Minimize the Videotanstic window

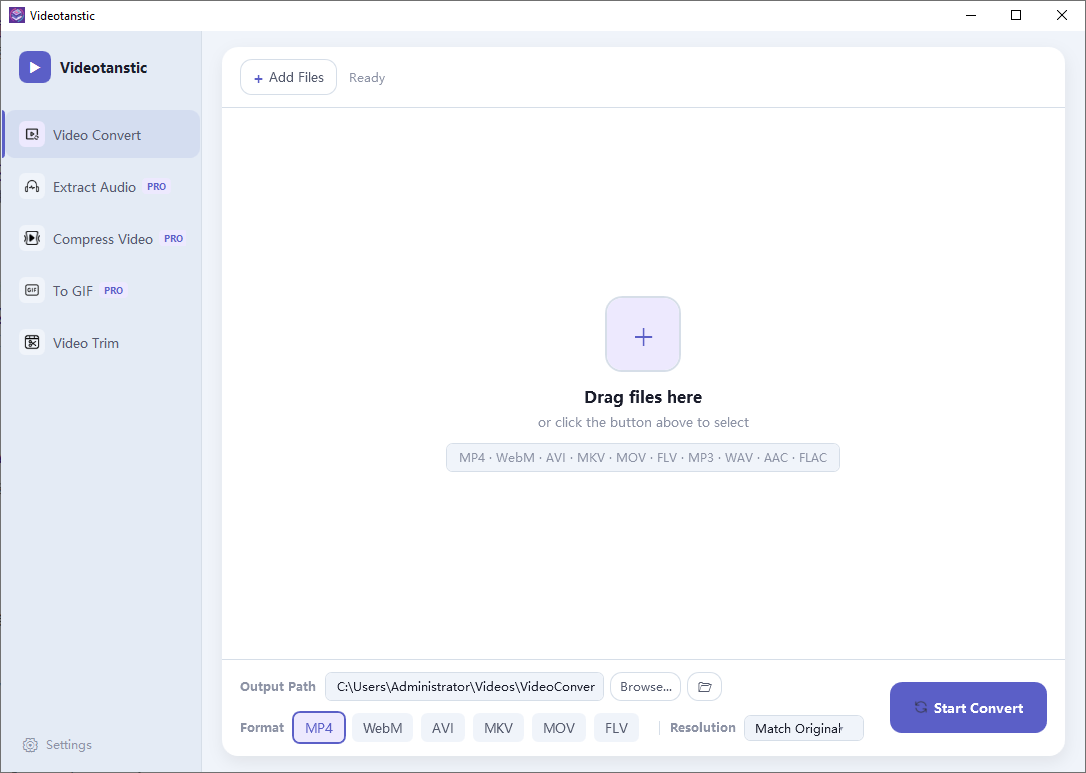(970, 15)
